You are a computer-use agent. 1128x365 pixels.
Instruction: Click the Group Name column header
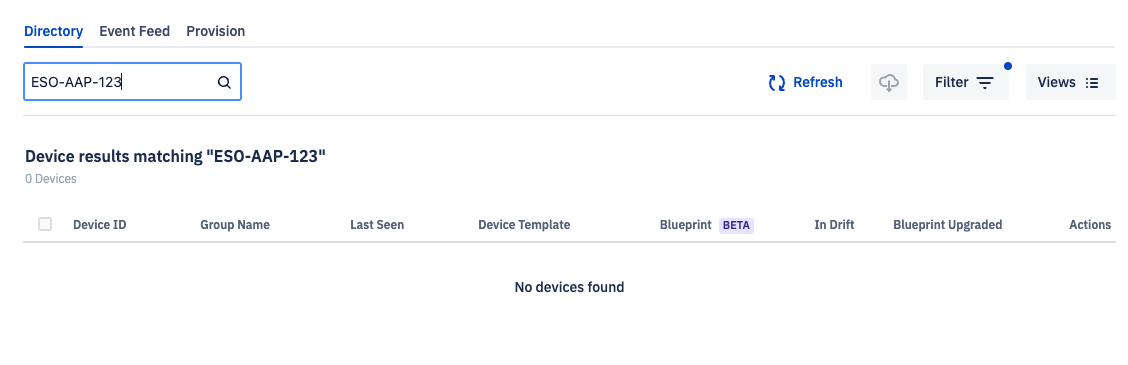coord(235,225)
